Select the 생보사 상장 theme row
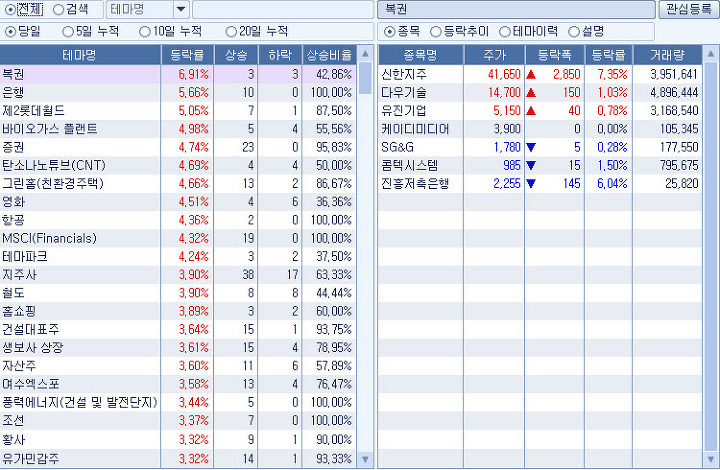 (178, 347)
